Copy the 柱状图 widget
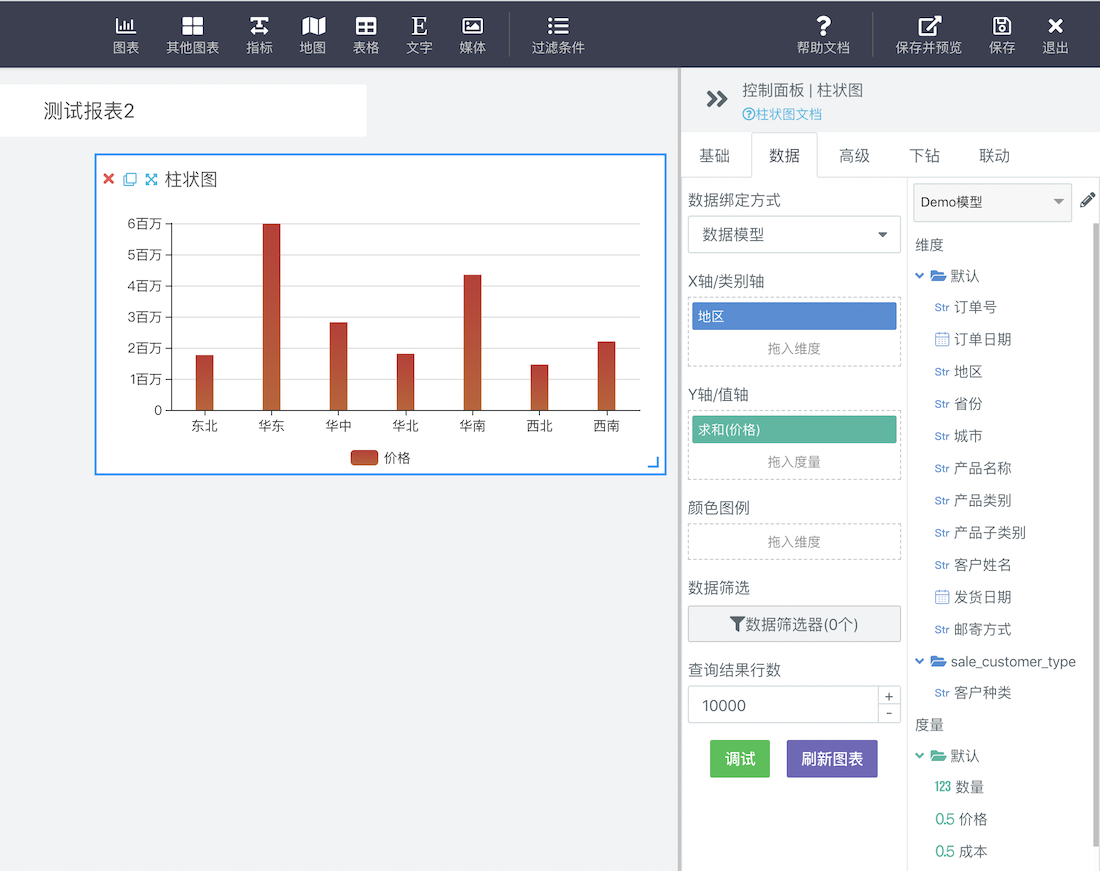The height and width of the screenshot is (871, 1100). 130,179
